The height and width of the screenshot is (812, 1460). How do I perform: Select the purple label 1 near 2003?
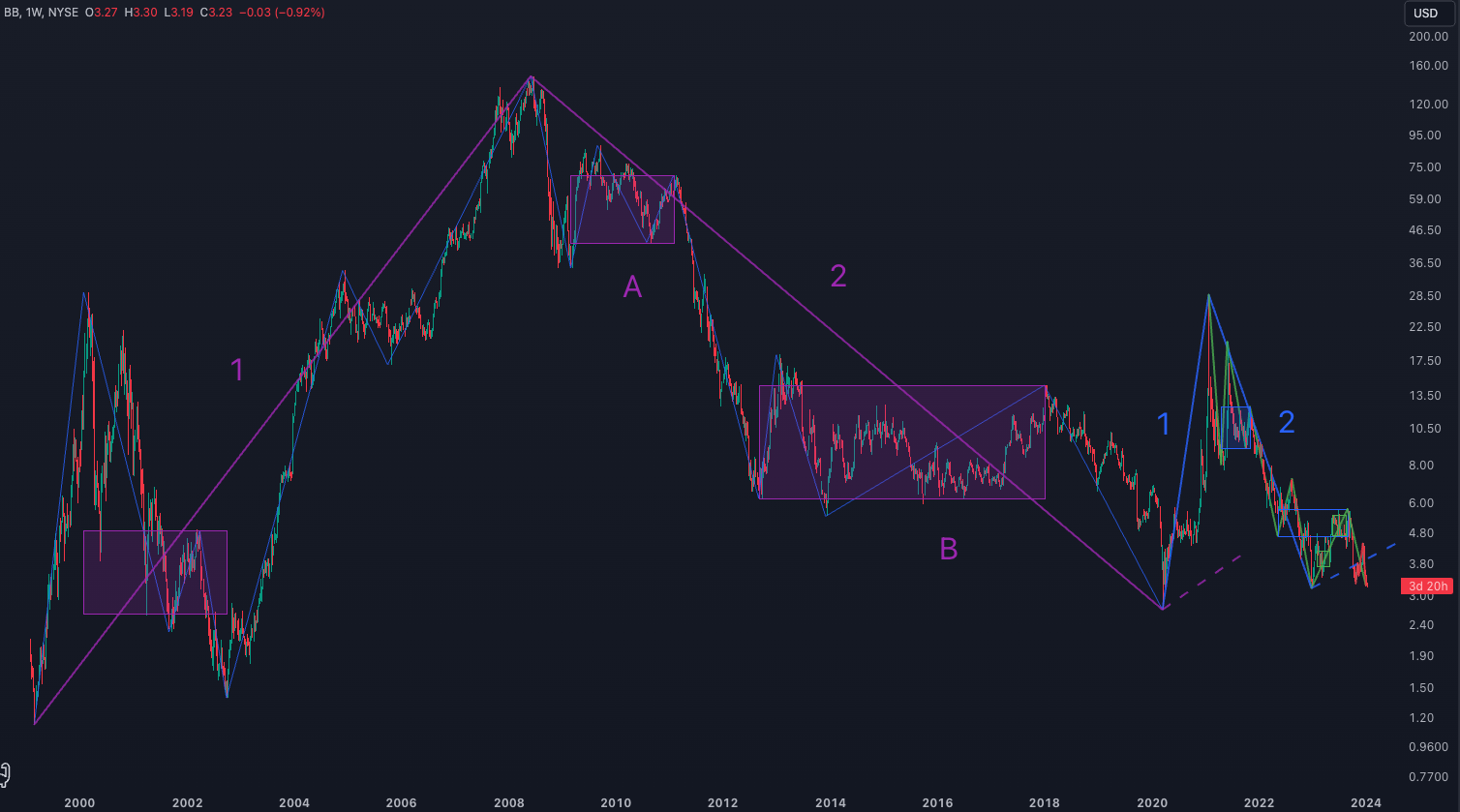tap(237, 370)
